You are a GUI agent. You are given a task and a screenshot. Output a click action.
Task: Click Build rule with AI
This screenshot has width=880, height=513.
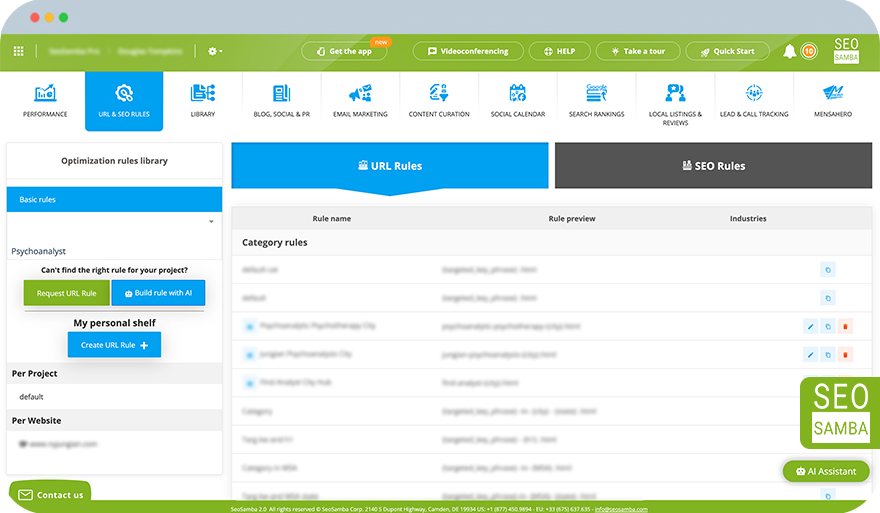158,293
